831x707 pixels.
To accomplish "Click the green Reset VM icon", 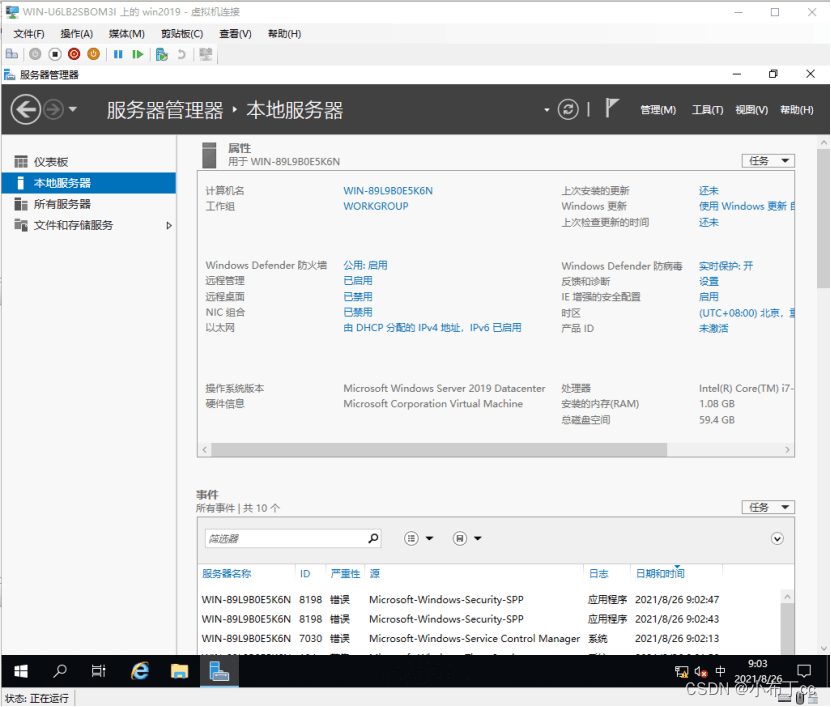I will (x=138, y=54).
